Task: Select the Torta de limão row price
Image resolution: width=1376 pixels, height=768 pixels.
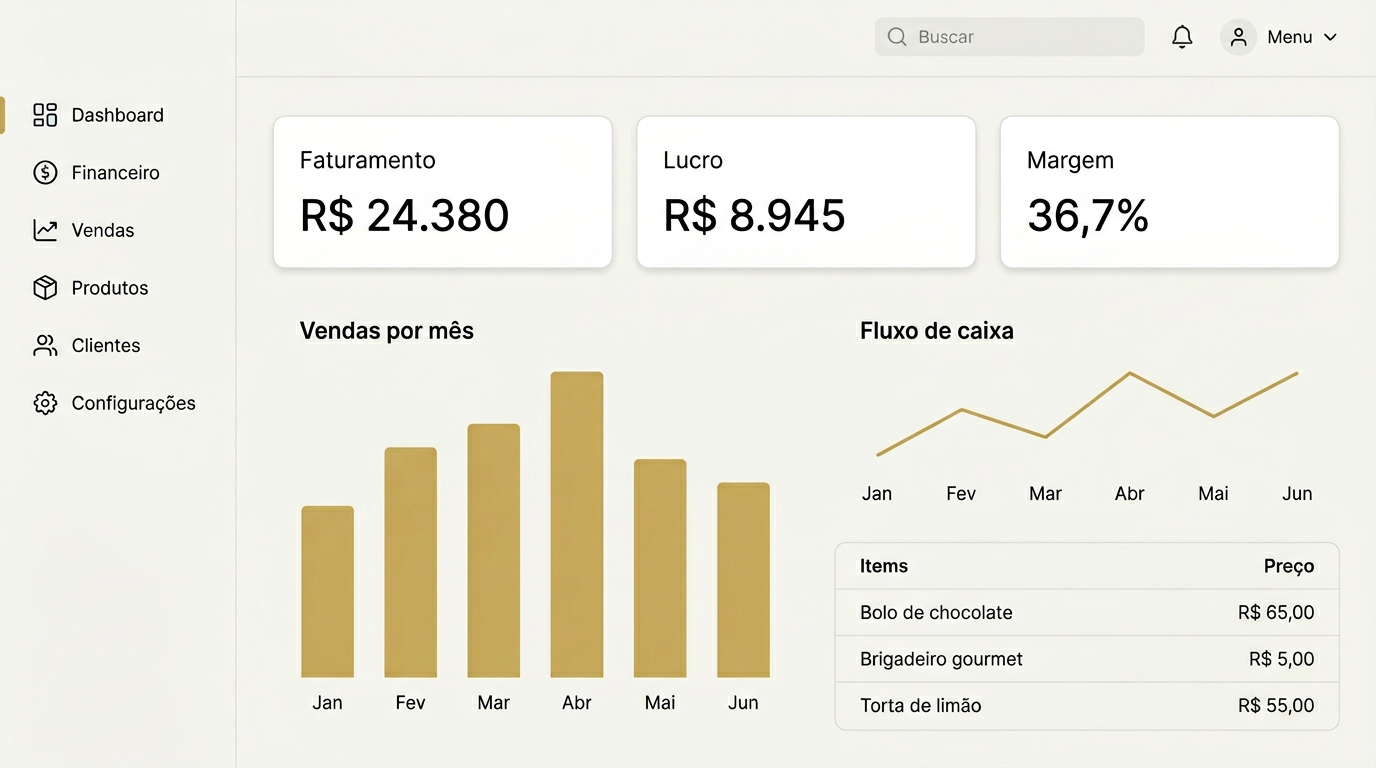Action: (1275, 705)
